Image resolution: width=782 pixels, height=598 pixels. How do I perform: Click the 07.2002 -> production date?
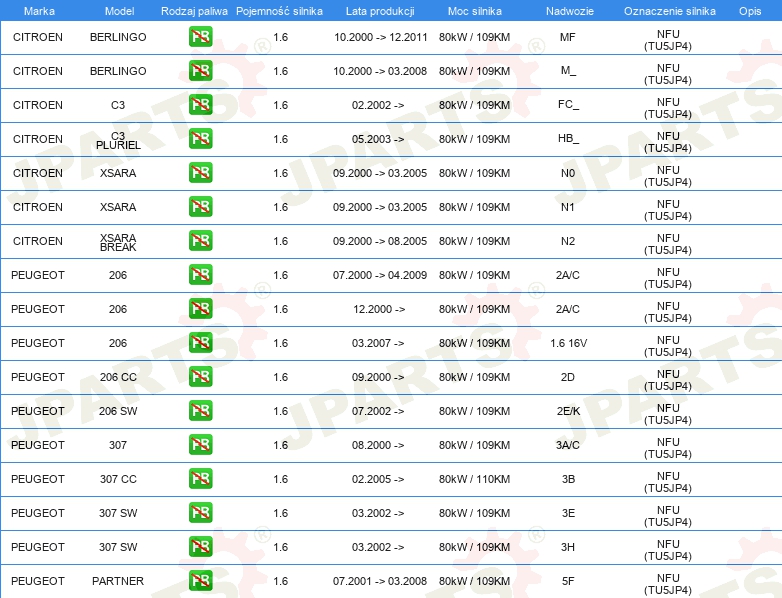tap(378, 411)
